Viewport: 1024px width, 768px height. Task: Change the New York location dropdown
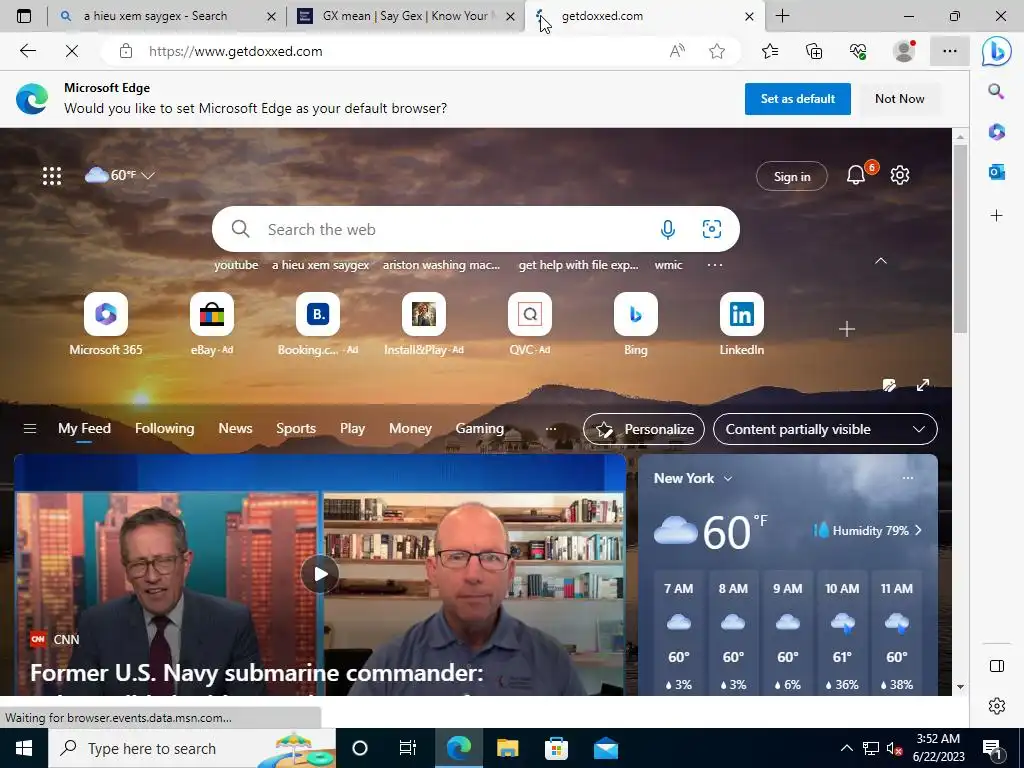[693, 478]
